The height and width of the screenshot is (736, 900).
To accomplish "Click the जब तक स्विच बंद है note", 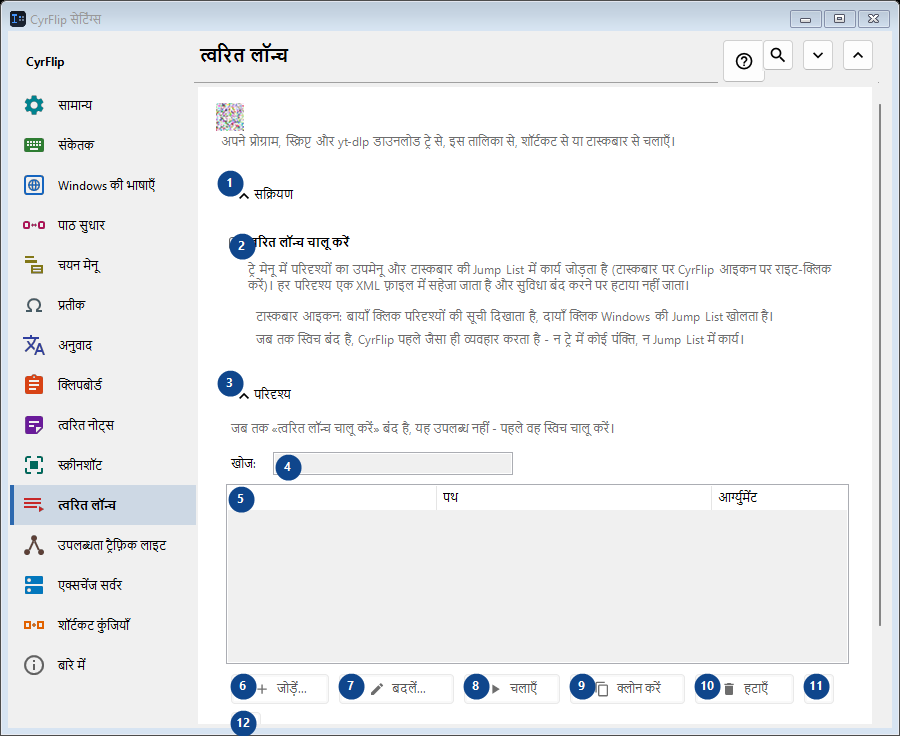I will click(500, 339).
